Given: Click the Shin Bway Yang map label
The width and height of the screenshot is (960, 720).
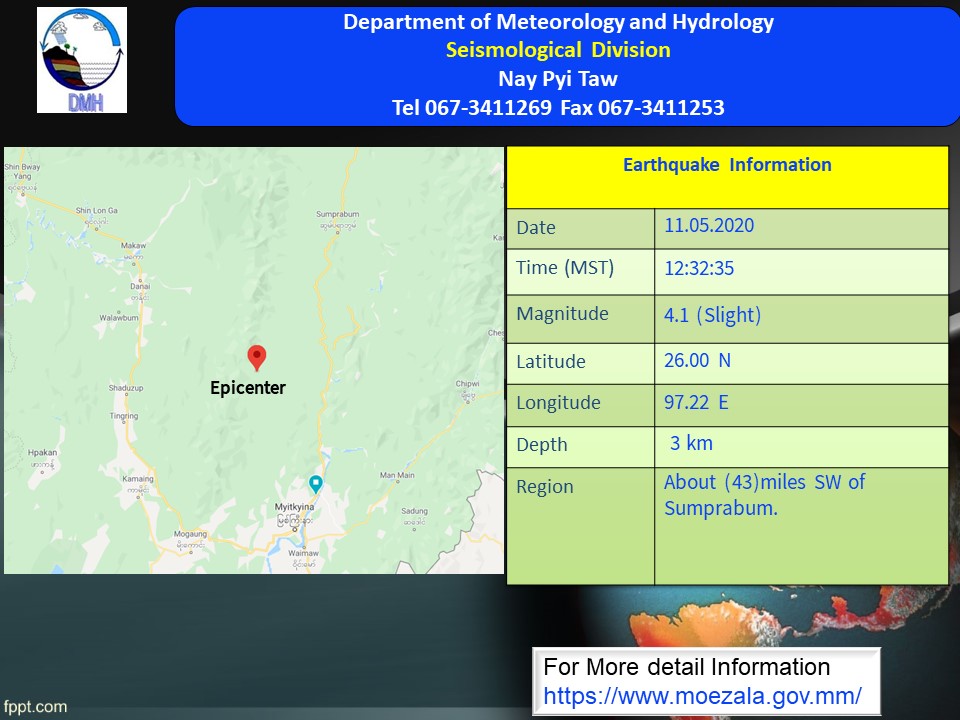Looking at the screenshot, I should 22,171.
